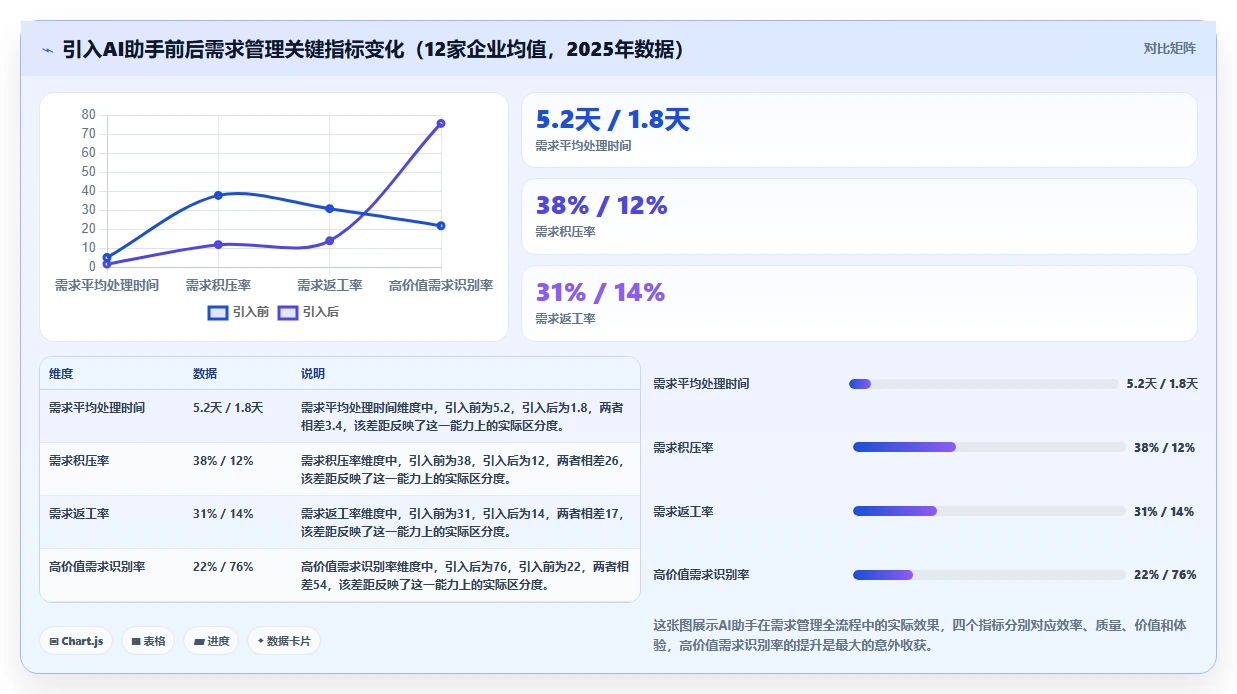Click the 引入前 data point at 需求返工率
Screen dimensions: 1237x694
point(330,208)
